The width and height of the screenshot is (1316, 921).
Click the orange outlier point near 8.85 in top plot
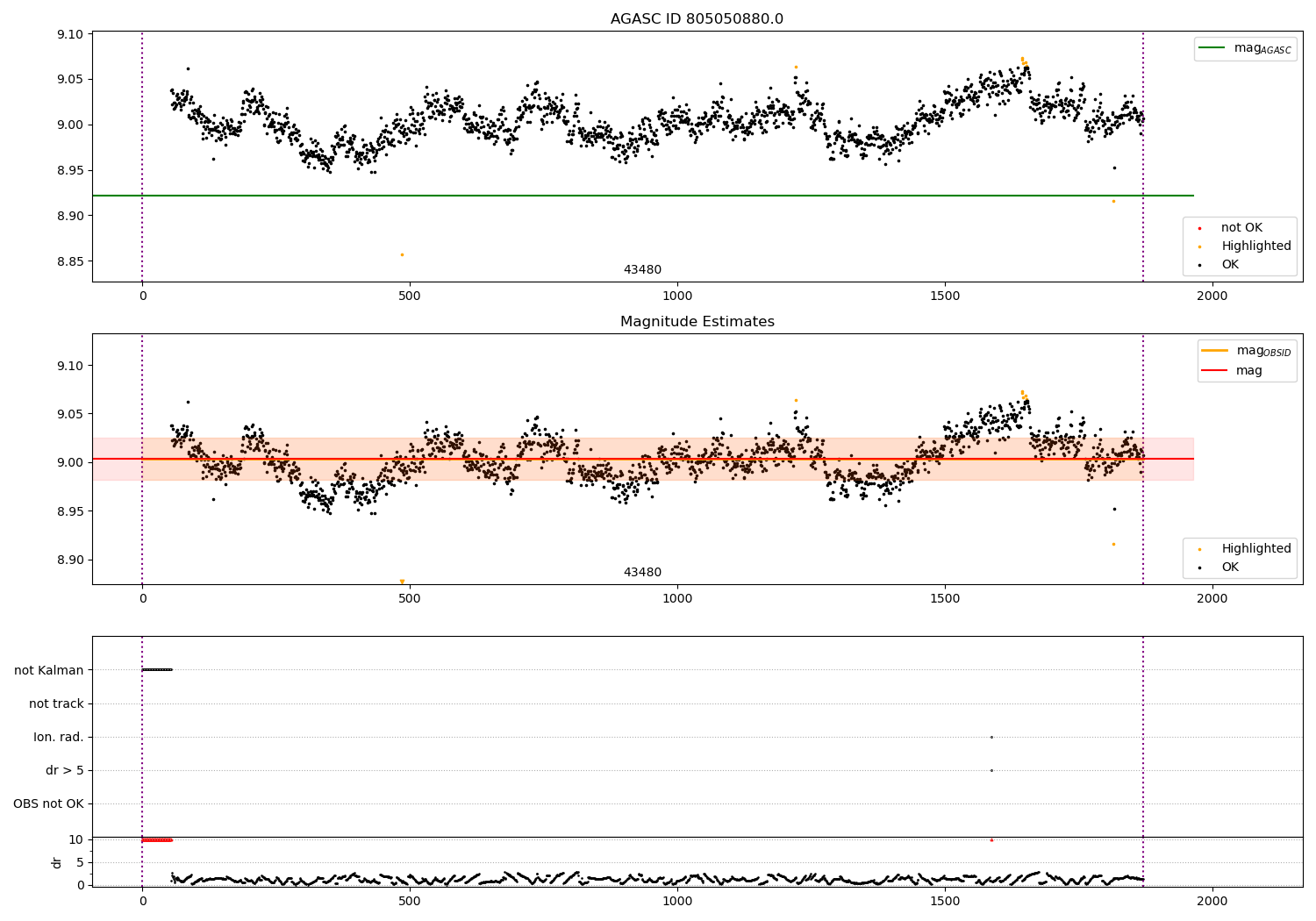coord(402,254)
